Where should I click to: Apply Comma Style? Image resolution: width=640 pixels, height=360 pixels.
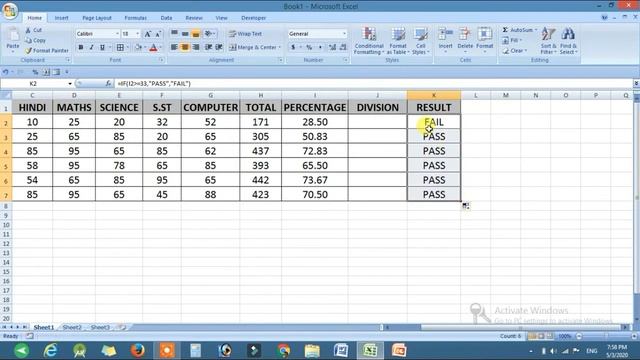(320, 47)
